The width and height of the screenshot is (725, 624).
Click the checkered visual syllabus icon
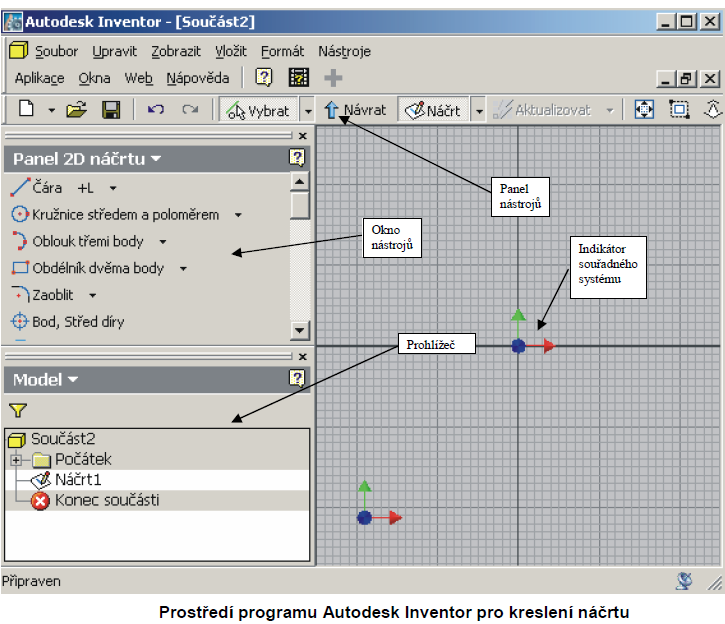click(299, 77)
